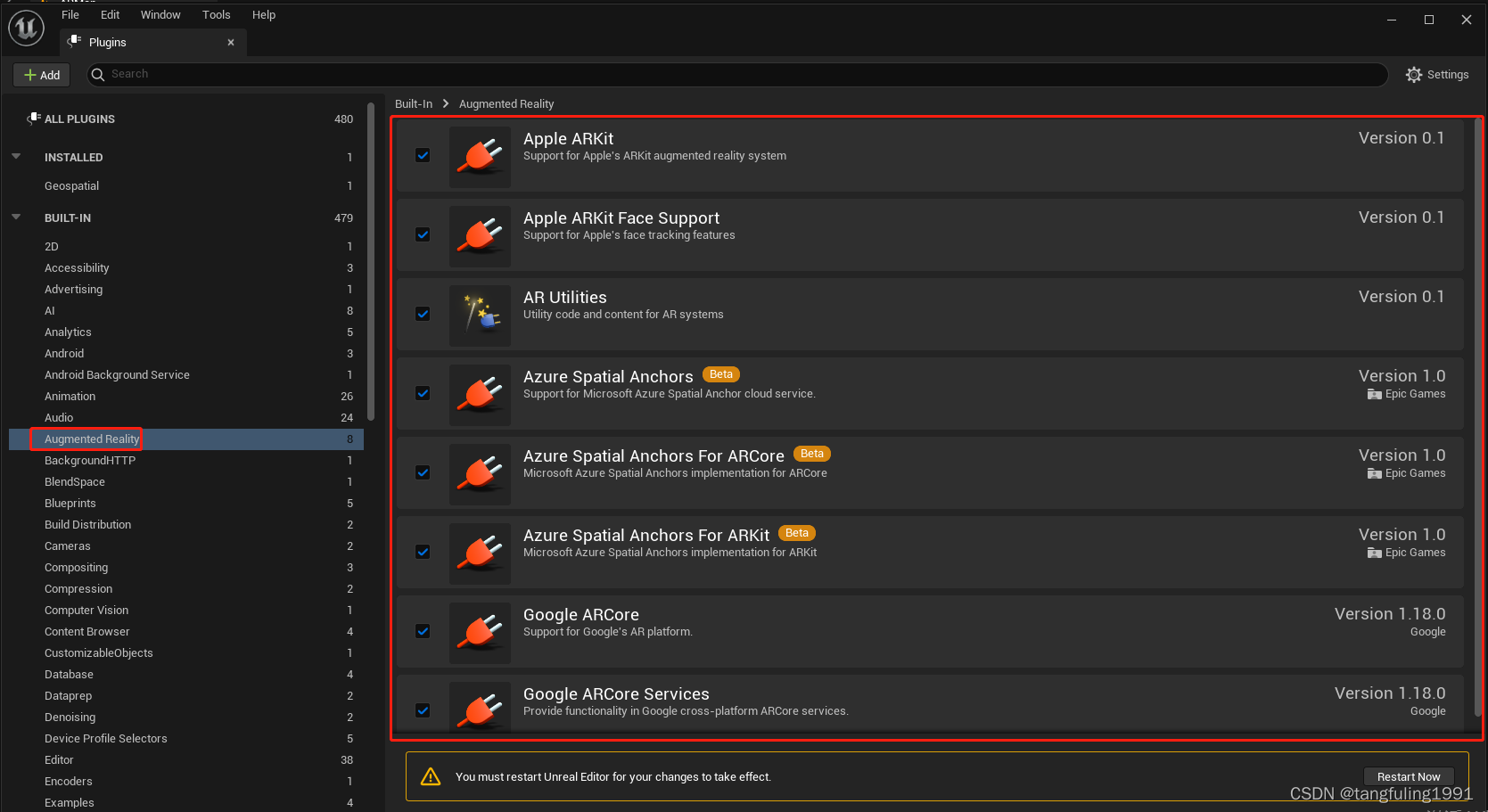
Task: Select the Blueprints category
Action: 186,503
